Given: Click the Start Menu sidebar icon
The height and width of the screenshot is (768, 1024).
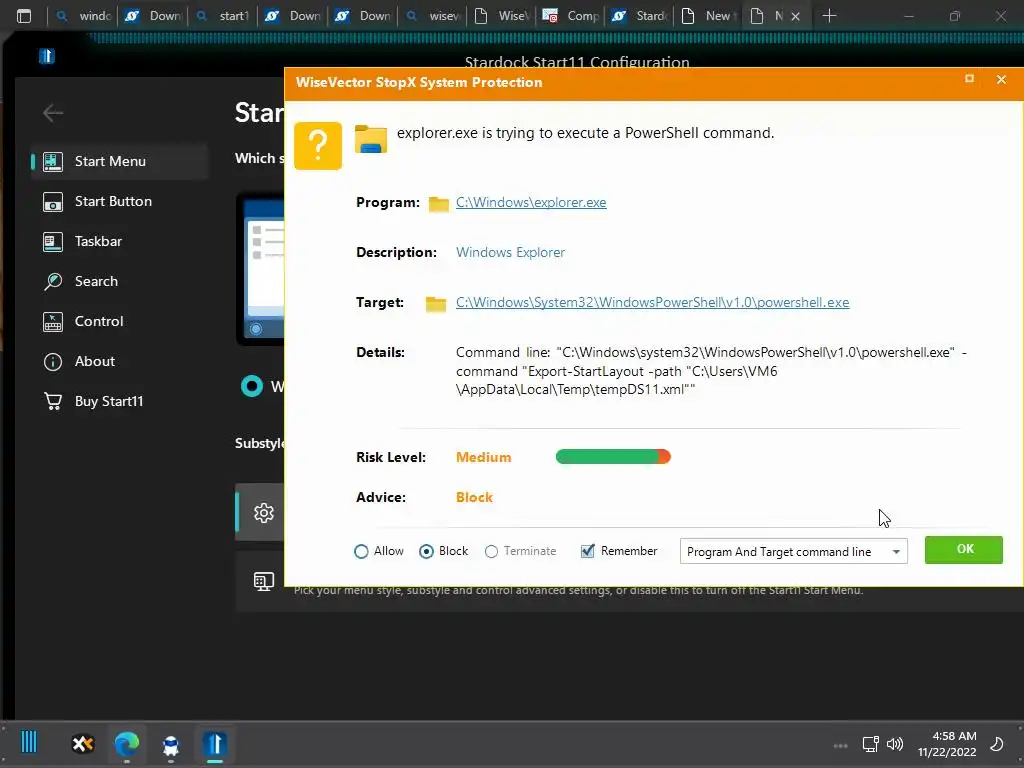Looking at the screenshot, I should [x=53, y=161].
